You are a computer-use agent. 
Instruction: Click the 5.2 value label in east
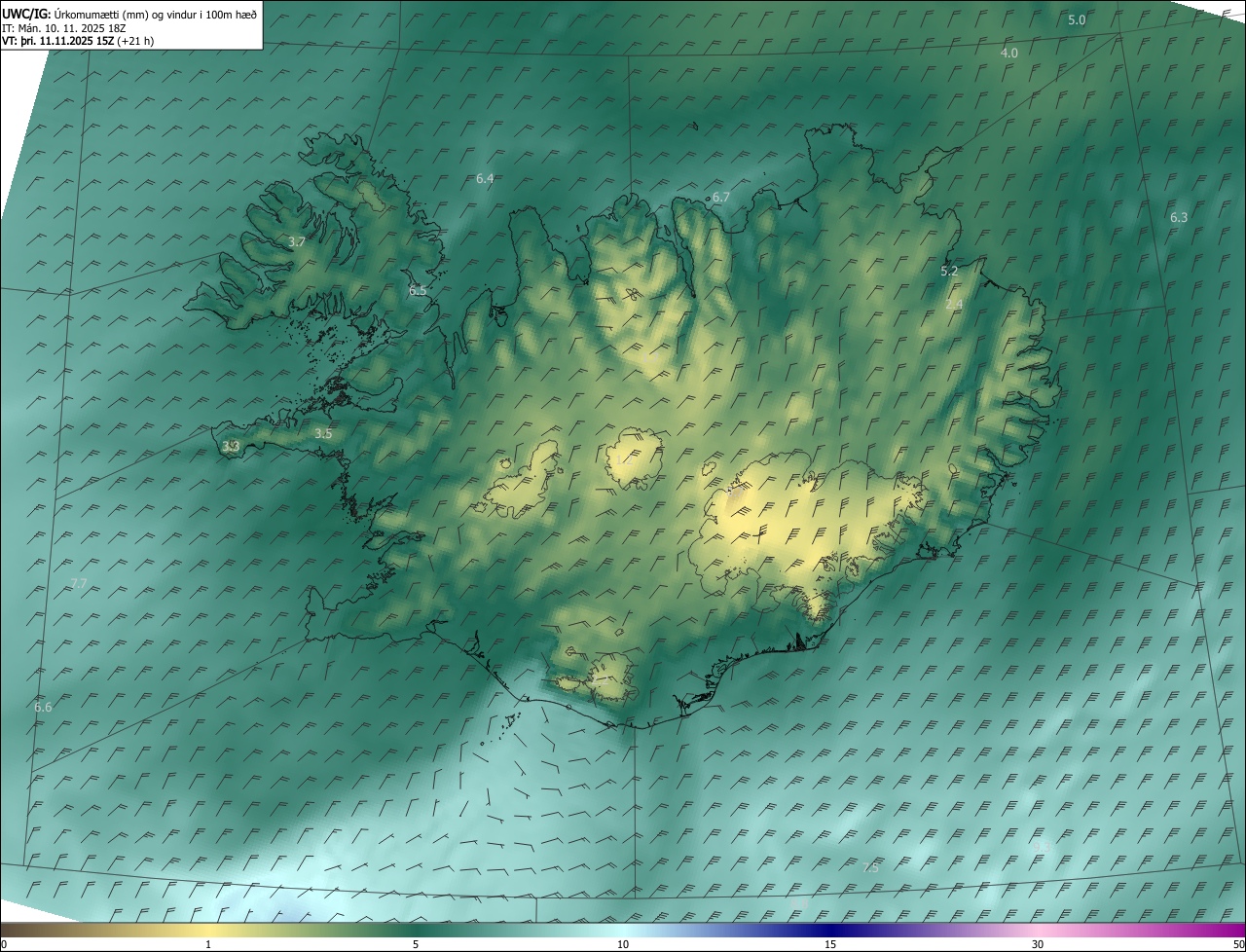point(950,271)
